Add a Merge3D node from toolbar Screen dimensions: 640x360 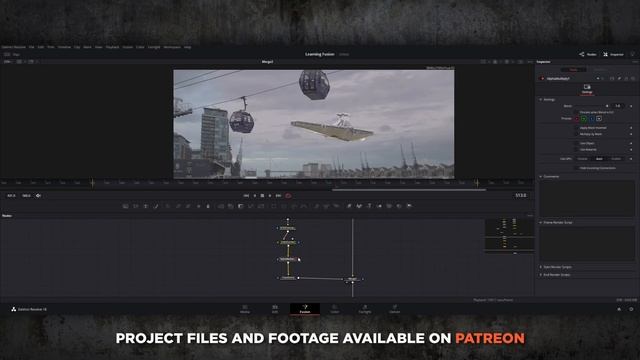click(x=380, y=206)
